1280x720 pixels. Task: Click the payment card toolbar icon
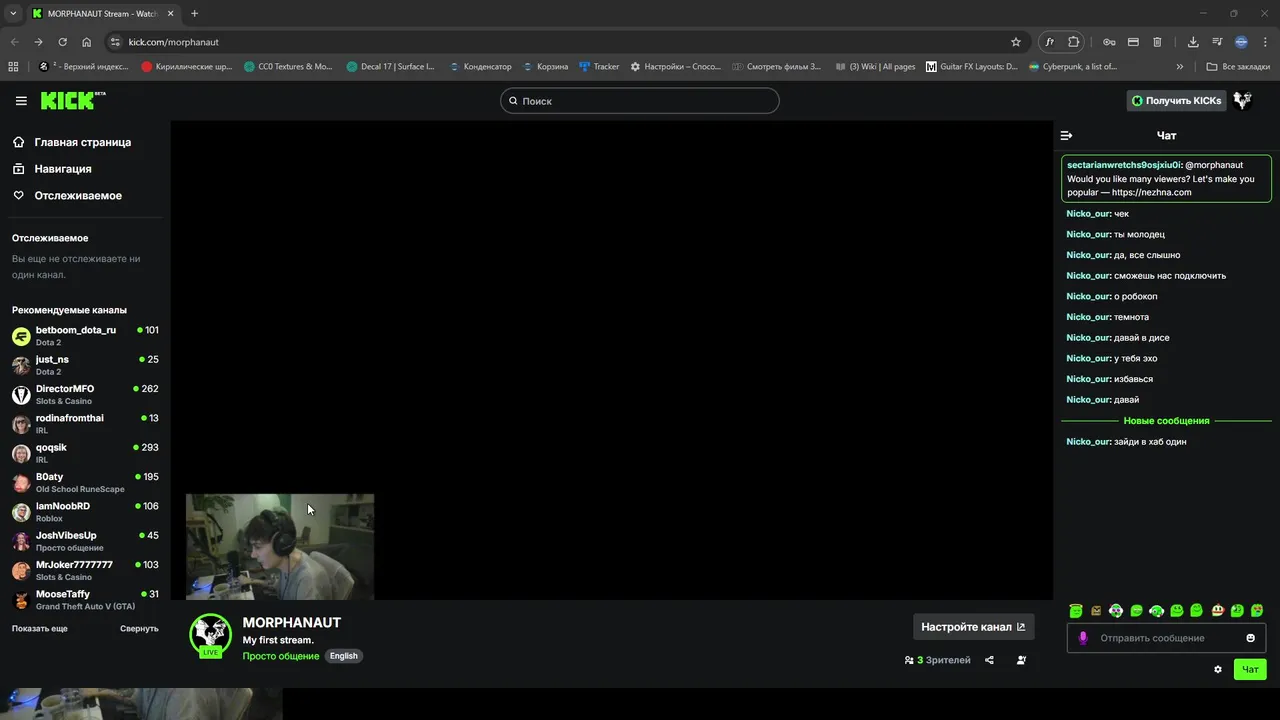(1133, 42)
